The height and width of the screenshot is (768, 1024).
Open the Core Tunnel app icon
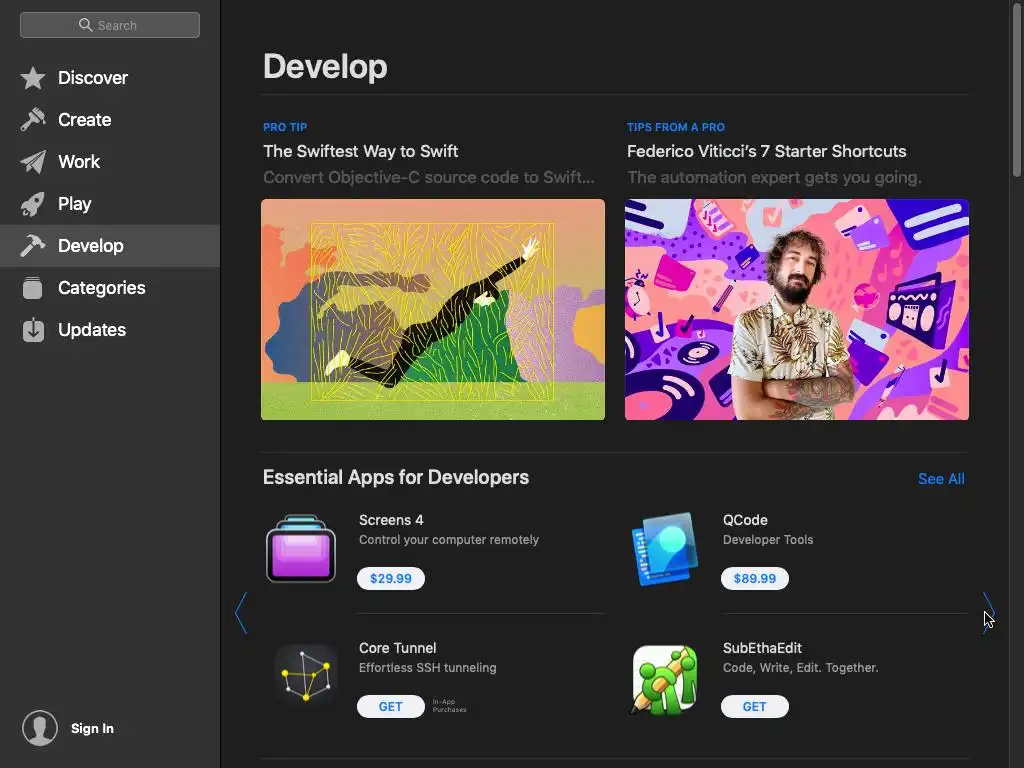(306, 676)
